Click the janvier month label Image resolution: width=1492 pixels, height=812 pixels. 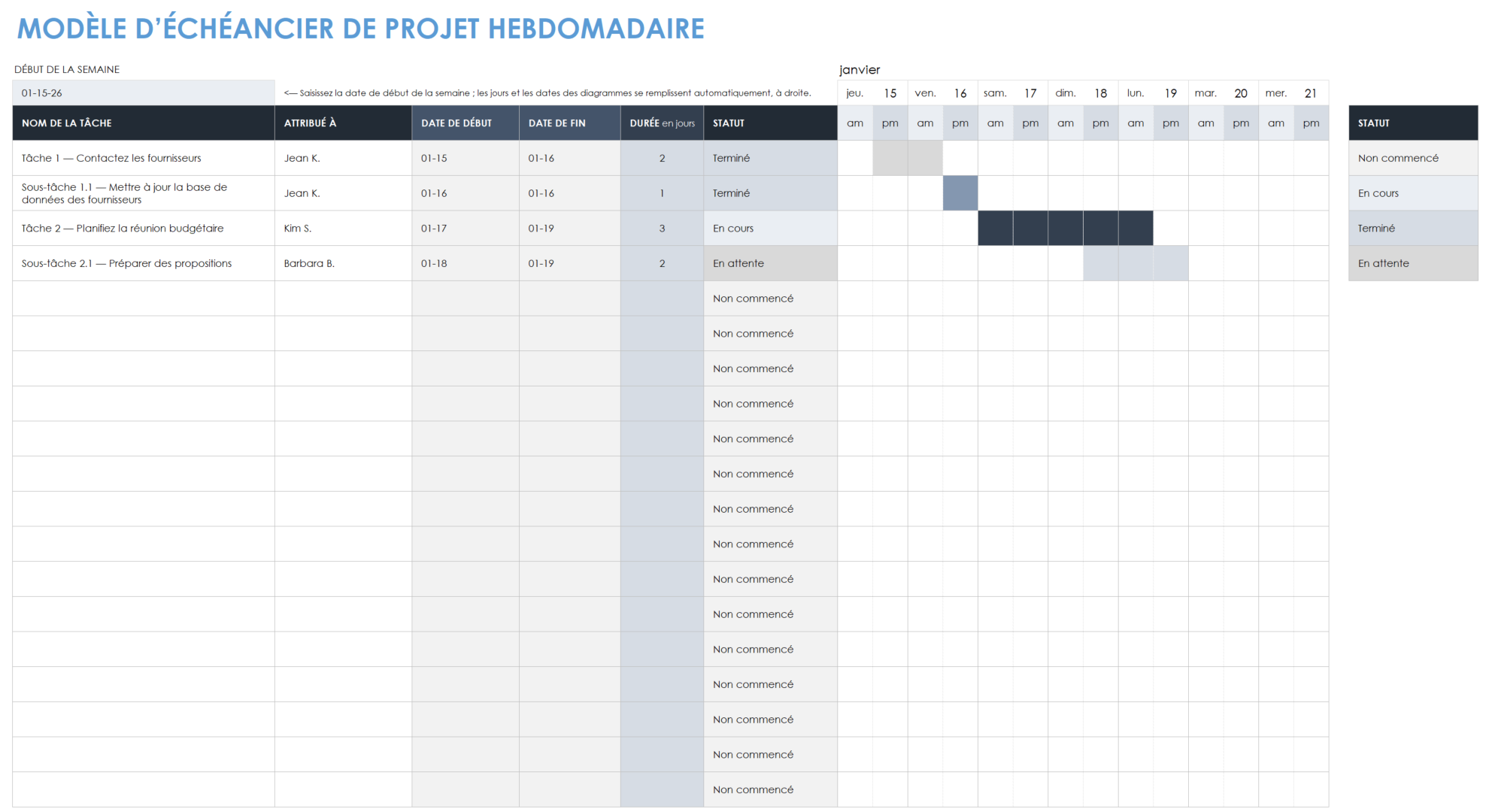point(860,70)
